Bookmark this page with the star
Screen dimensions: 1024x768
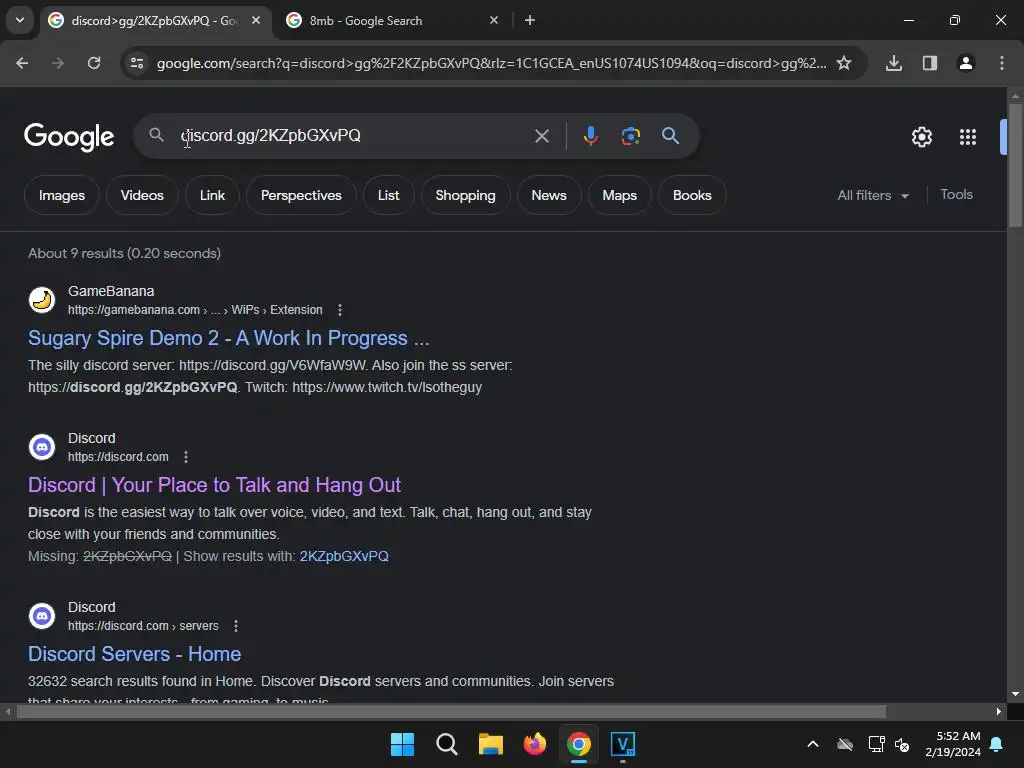(x=844, y=63)
